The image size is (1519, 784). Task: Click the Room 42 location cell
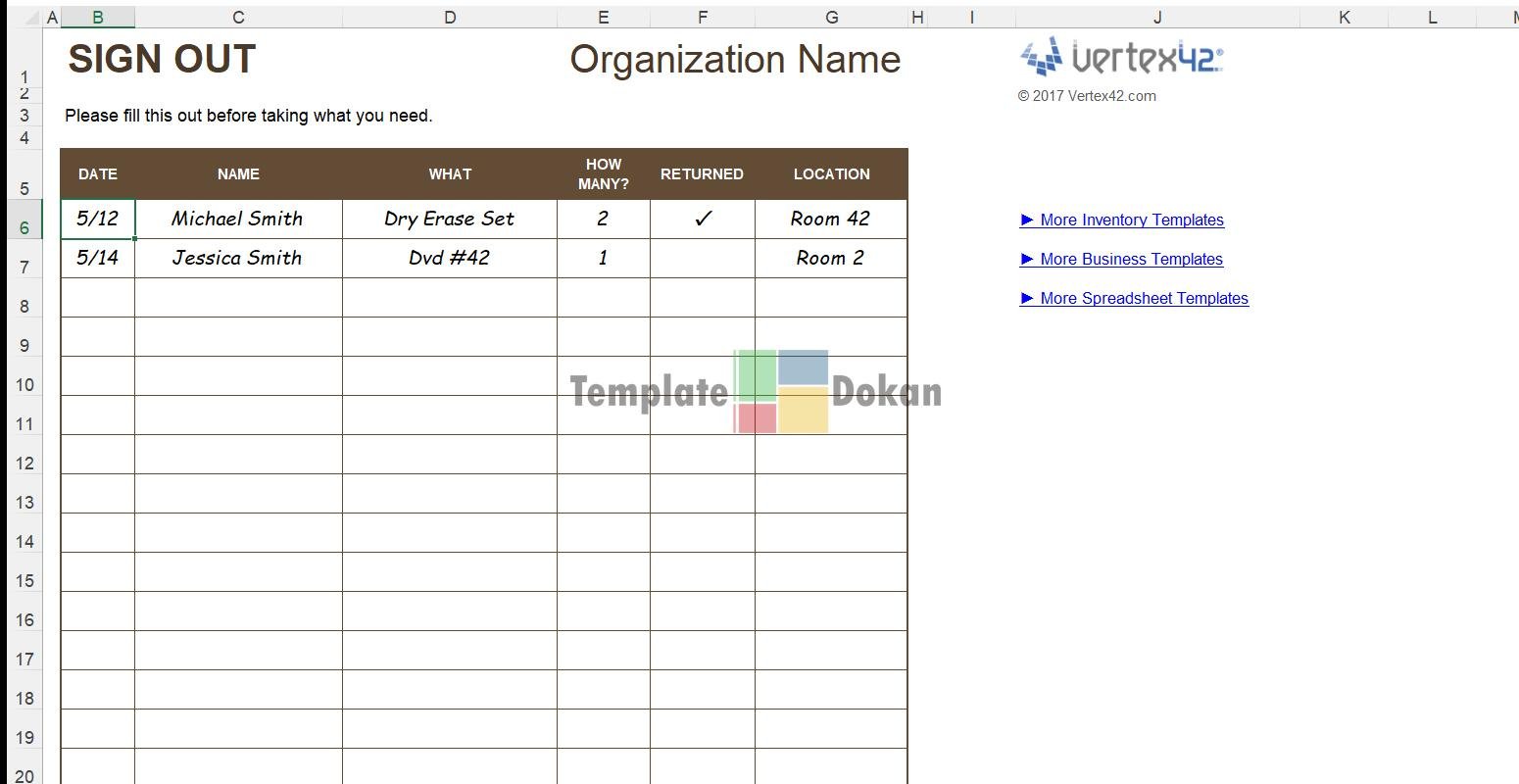(x=830, y=220)
